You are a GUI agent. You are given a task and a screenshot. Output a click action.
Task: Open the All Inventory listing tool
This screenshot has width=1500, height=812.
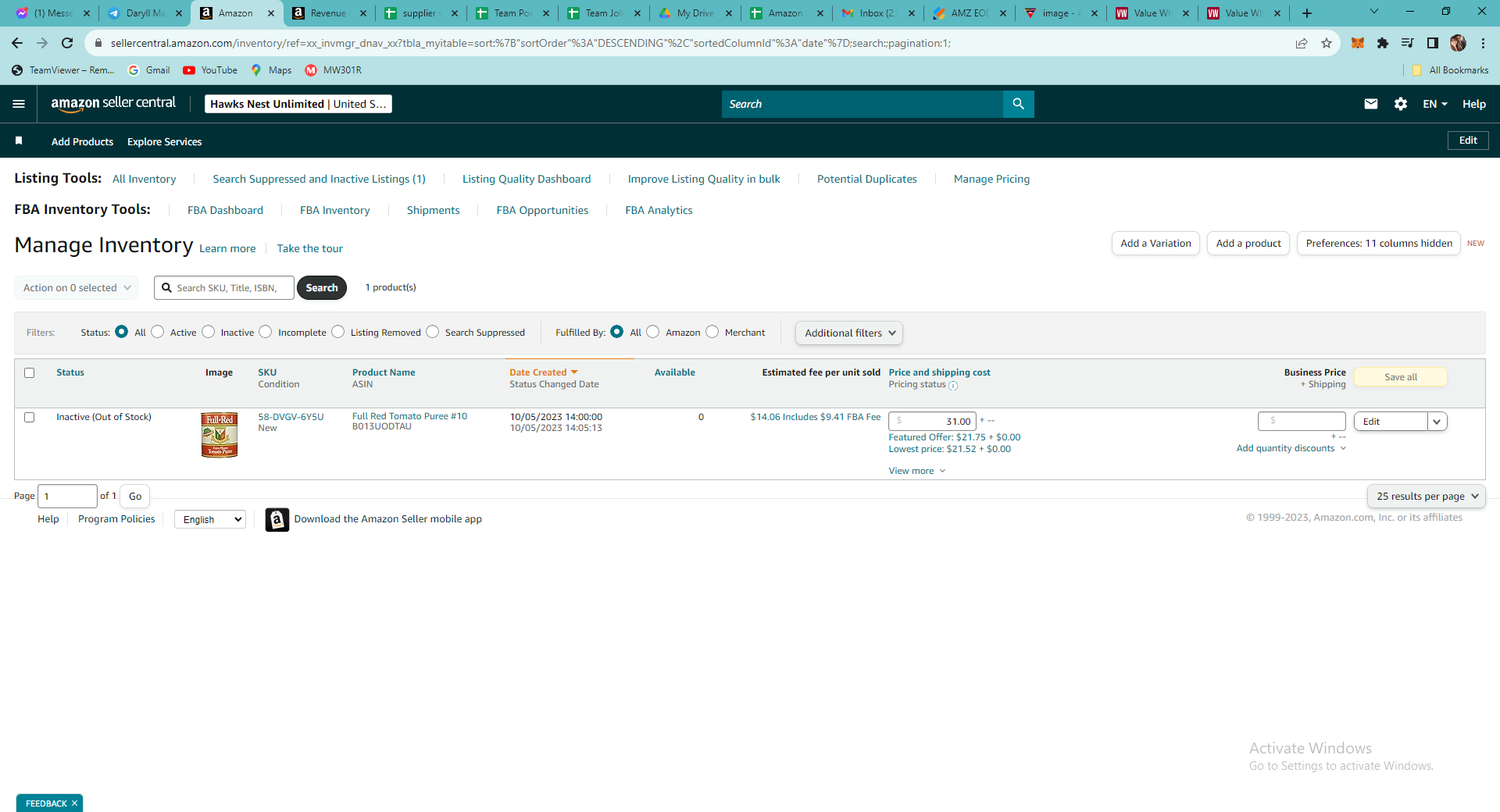coord(144,179)
